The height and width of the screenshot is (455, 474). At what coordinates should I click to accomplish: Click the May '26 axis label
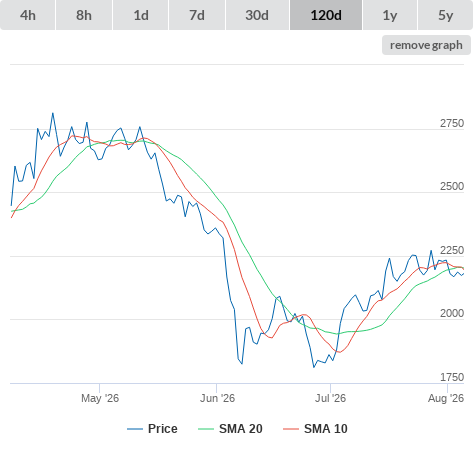(100, 398)
